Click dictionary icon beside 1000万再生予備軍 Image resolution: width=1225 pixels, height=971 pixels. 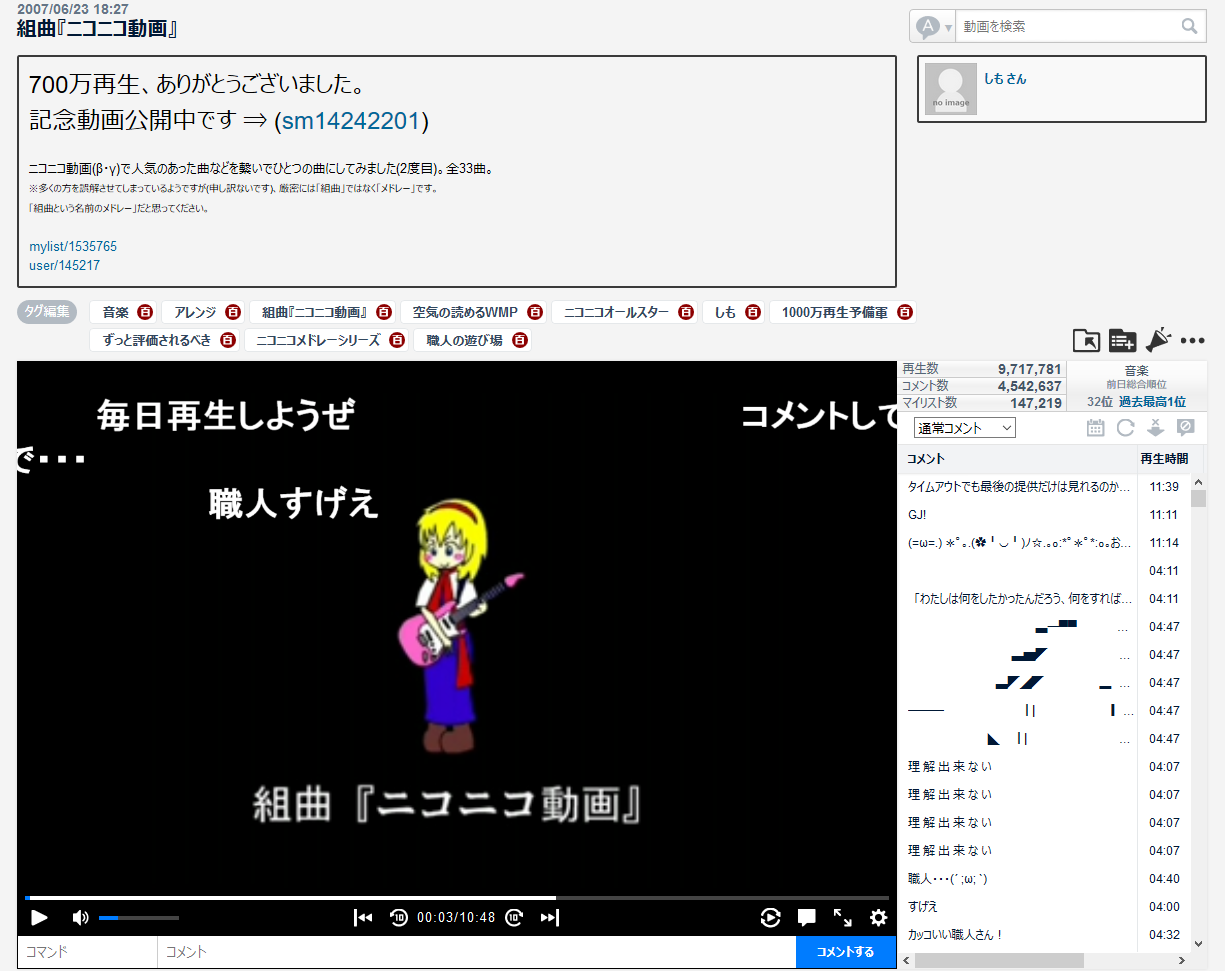click(905, 313)
